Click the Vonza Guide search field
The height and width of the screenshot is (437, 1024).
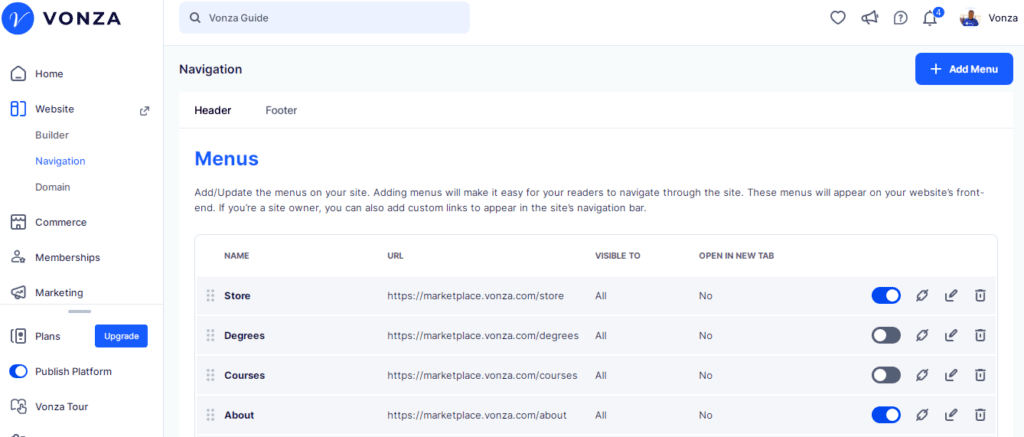[x=325, y=18]
